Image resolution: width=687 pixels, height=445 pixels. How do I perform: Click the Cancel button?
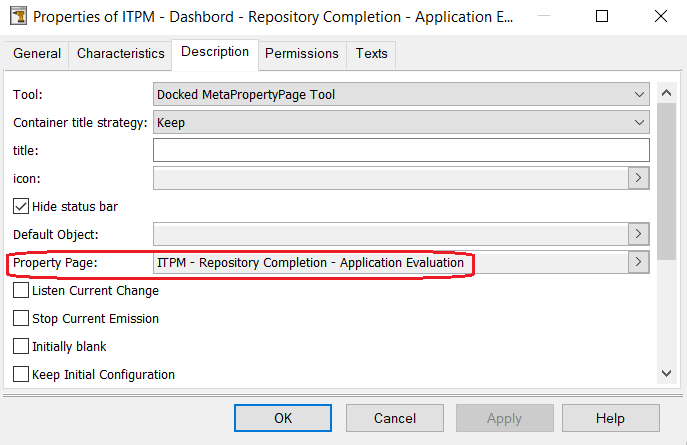click(394, 418)
